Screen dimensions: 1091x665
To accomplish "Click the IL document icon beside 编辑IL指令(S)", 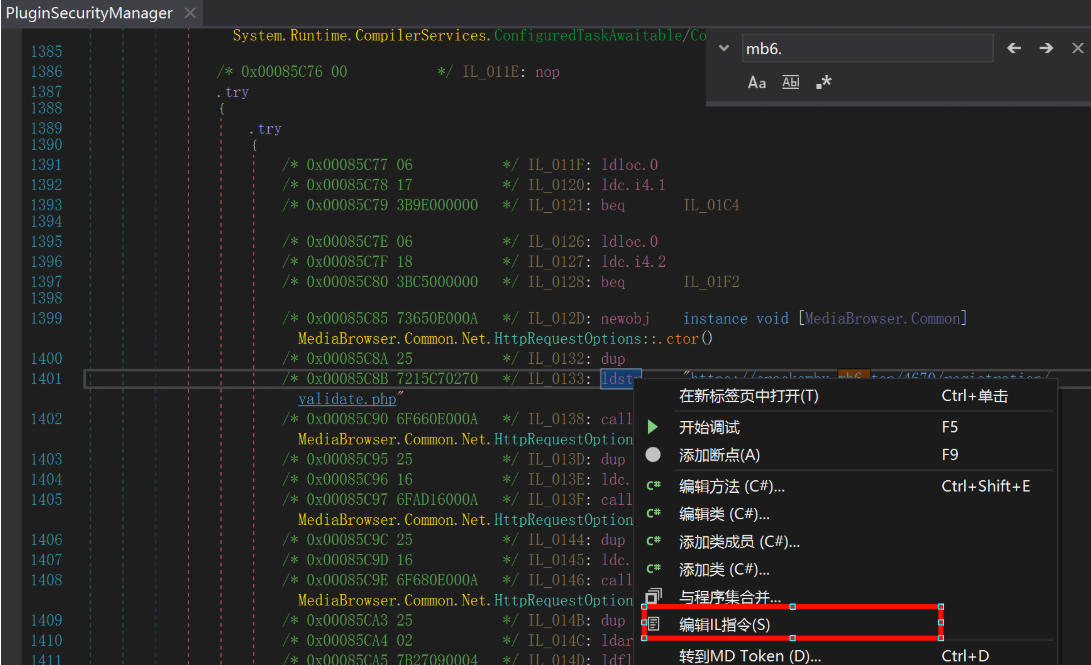I will tap(653, 624).
